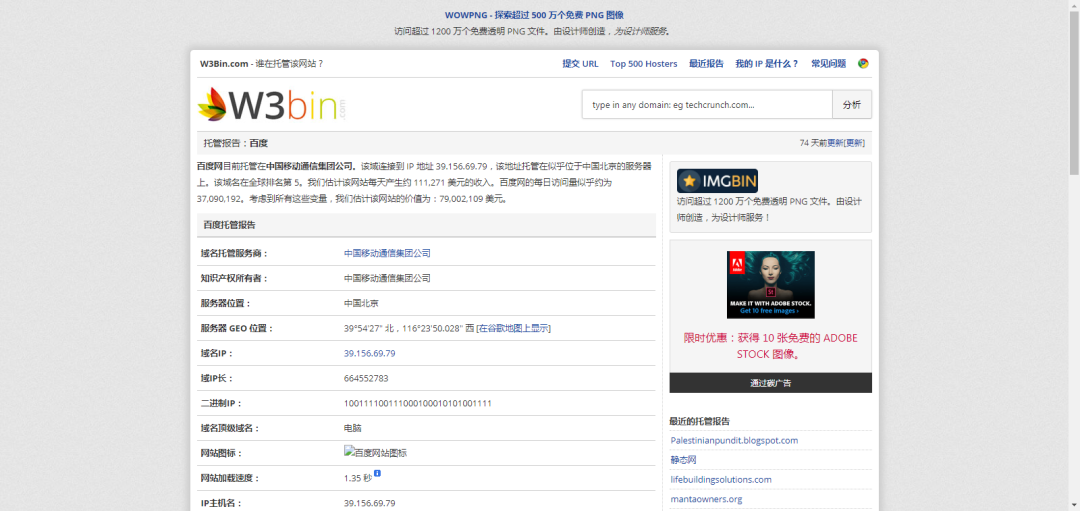Go to 最近报告 page
The height and width of the screenshot is (511, 1080).
706,63
